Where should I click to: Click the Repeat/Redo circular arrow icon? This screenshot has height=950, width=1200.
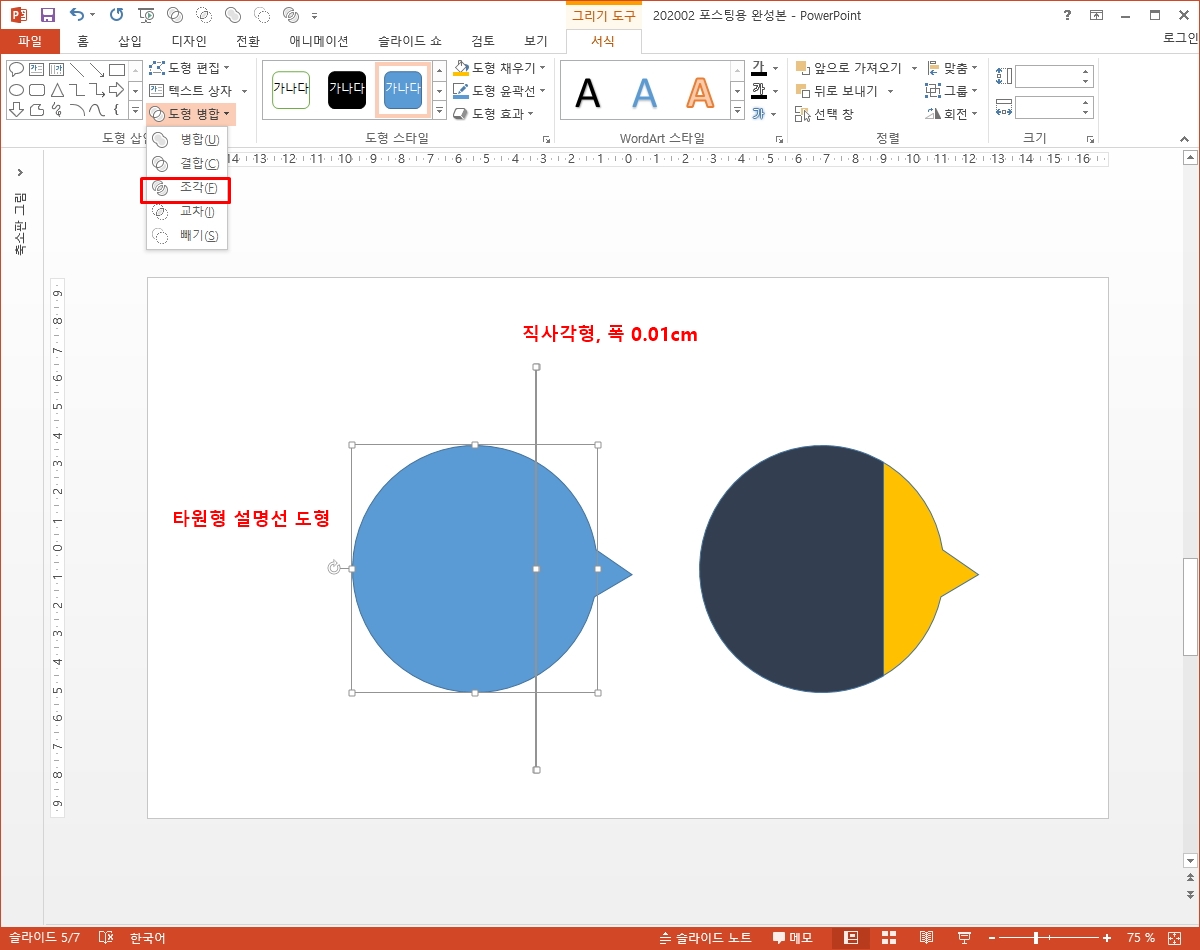pyautogui.click(x=117, y=15)
